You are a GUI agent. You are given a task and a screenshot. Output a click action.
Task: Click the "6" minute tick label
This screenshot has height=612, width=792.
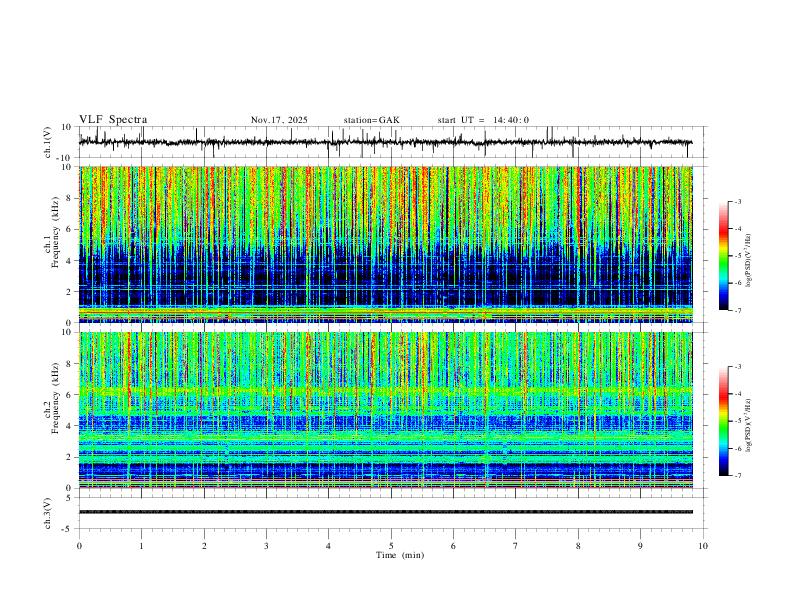point(453,546)
